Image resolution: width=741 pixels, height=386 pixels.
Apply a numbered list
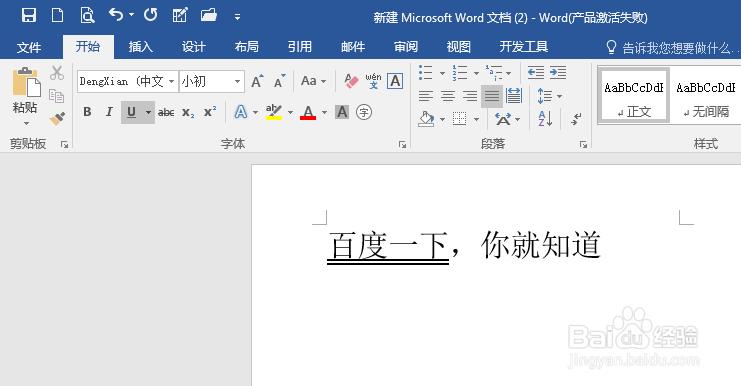tap(459, 73)
